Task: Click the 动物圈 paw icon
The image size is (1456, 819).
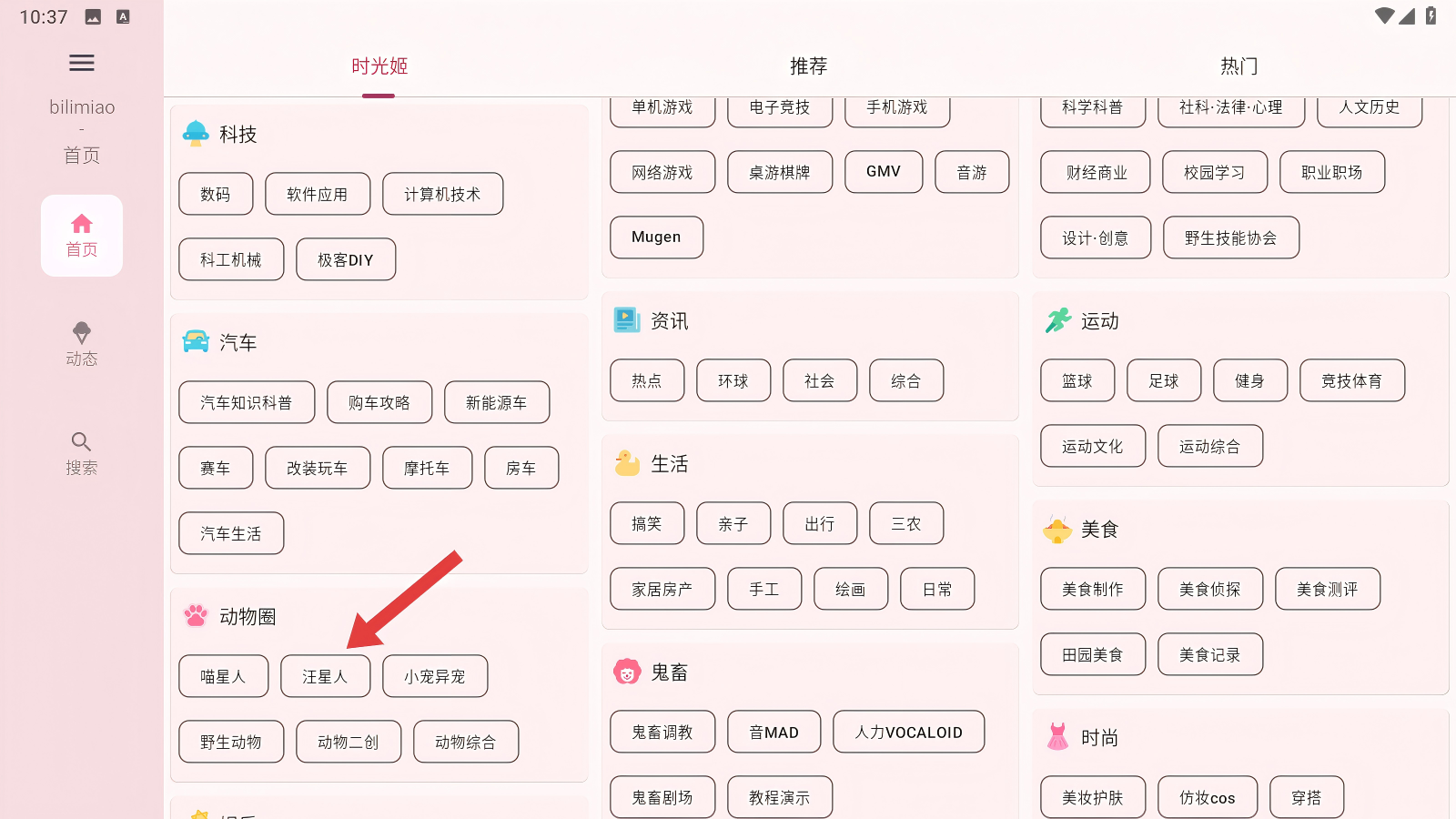Action: point(196,616)
